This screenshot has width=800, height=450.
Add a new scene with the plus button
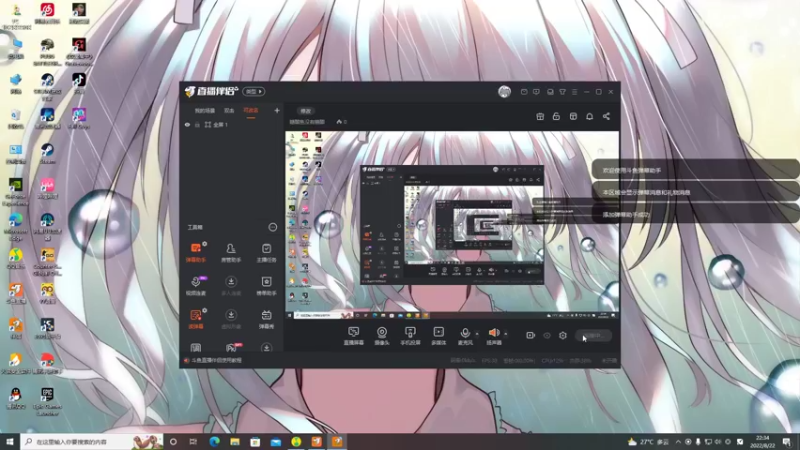[277, 110]
